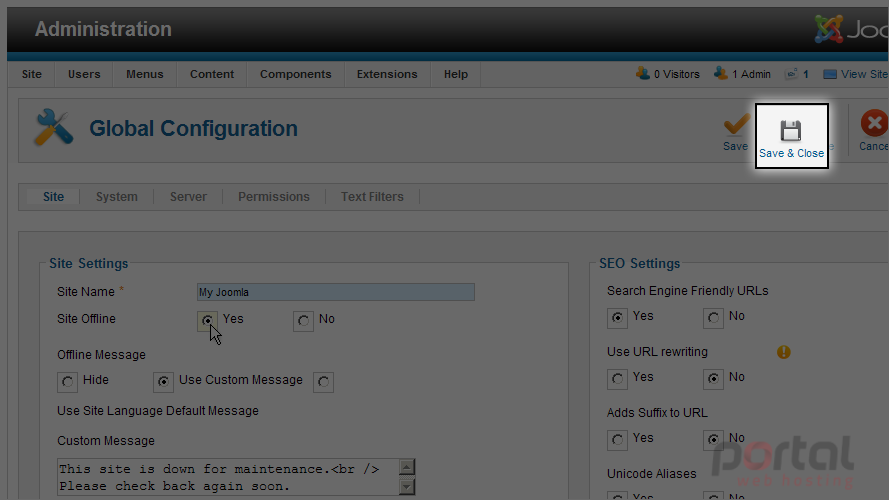The width and height of the screenshot is (889, 500).
Task: Switch to the Text Filters tab
Action: pos(372,197)
